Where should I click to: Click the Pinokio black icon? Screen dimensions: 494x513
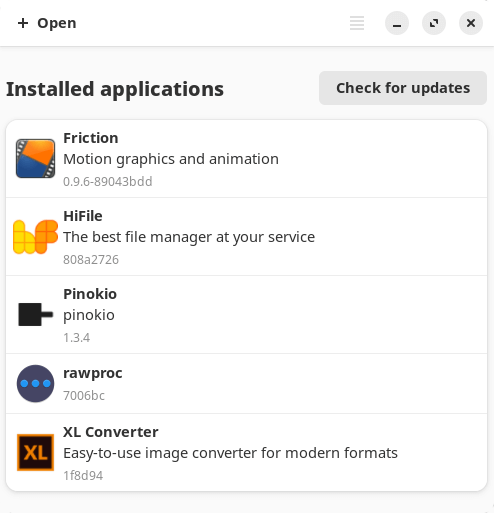(x=35, y=314)
